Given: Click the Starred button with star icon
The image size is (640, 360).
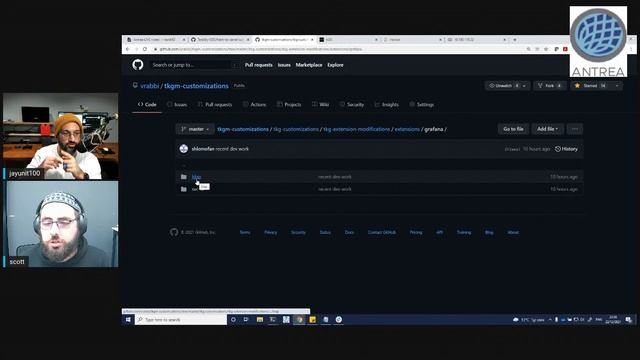Looking at the screenshot, I should pyautogui.click(x=591, y=86).
